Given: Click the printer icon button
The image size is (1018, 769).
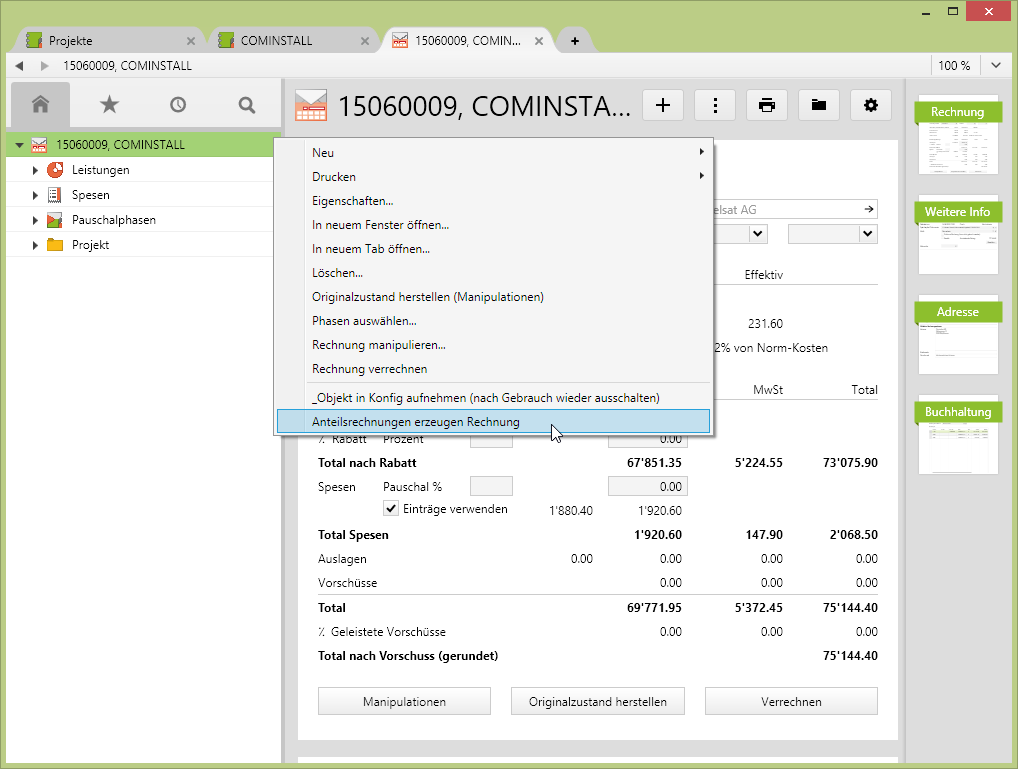Looking at the screenshot, I should coord(767,105).
